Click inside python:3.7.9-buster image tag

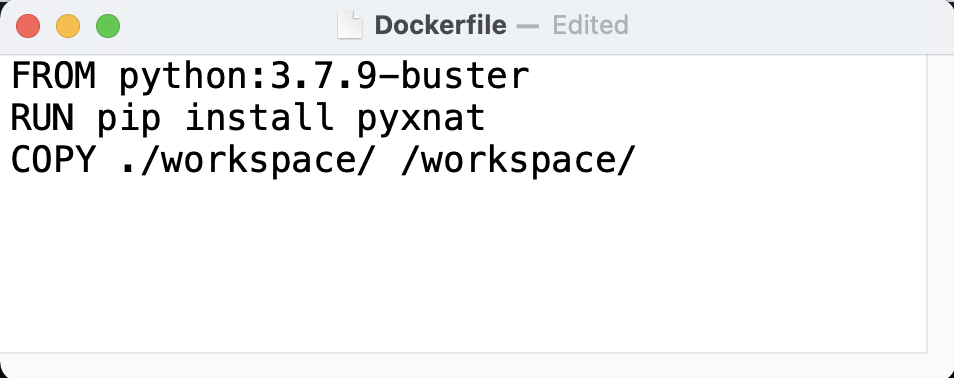324,78
